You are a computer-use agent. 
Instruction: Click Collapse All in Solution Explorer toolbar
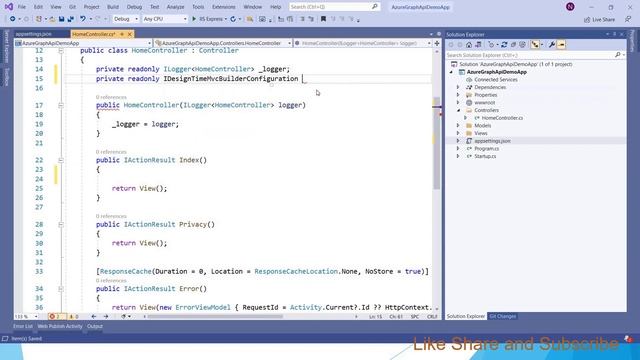click(513, 45)
